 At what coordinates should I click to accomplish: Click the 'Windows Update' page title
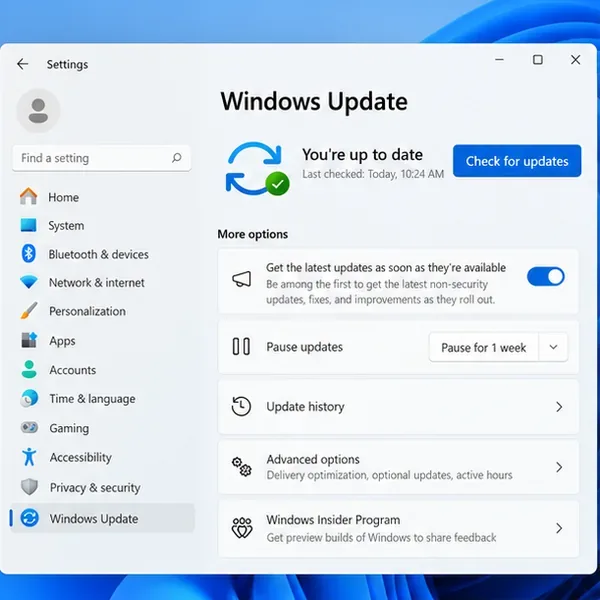tap(314, 101)
